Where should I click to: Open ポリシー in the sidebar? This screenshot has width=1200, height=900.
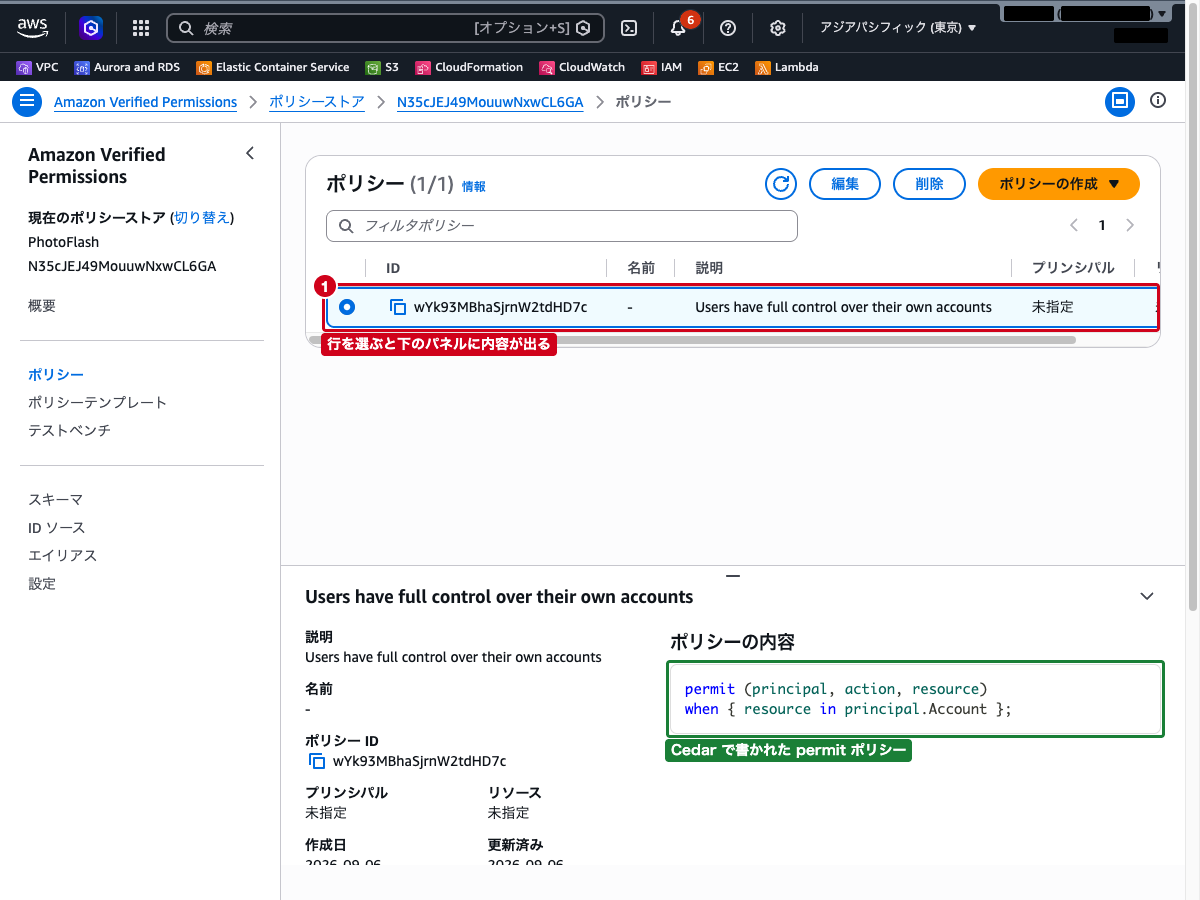(x=56, y=374)
